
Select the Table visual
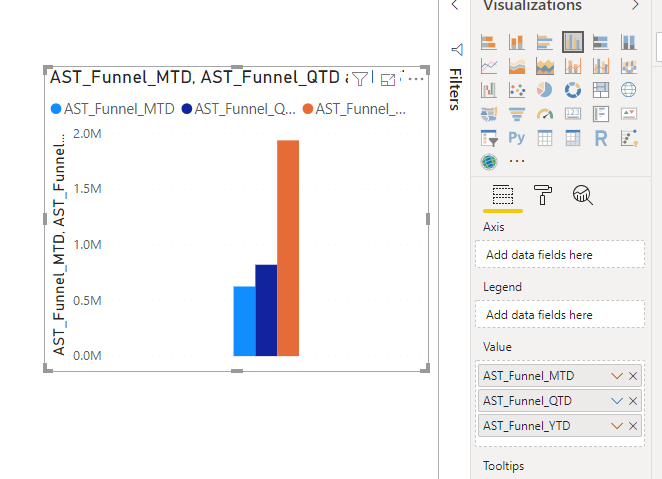point(545,138)
